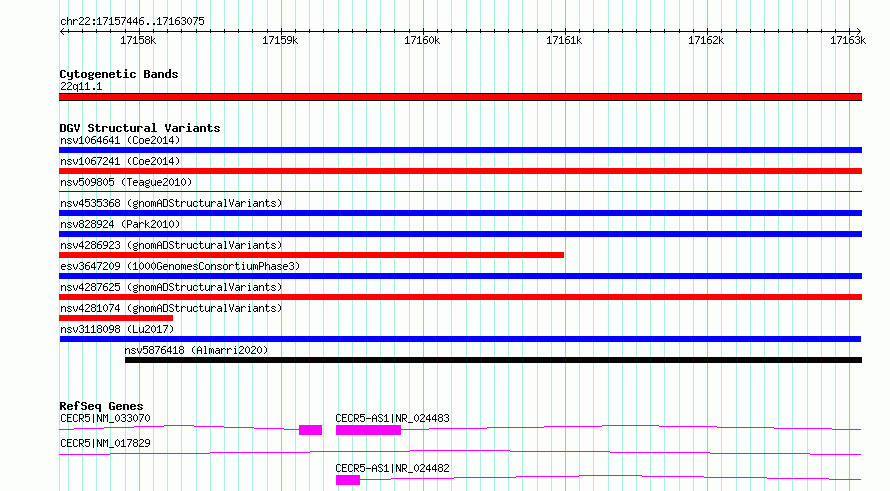Click the 17161k ruler tick label
Image resolution: width=890 pixels, height=491 pixels.
pos(564,40)
